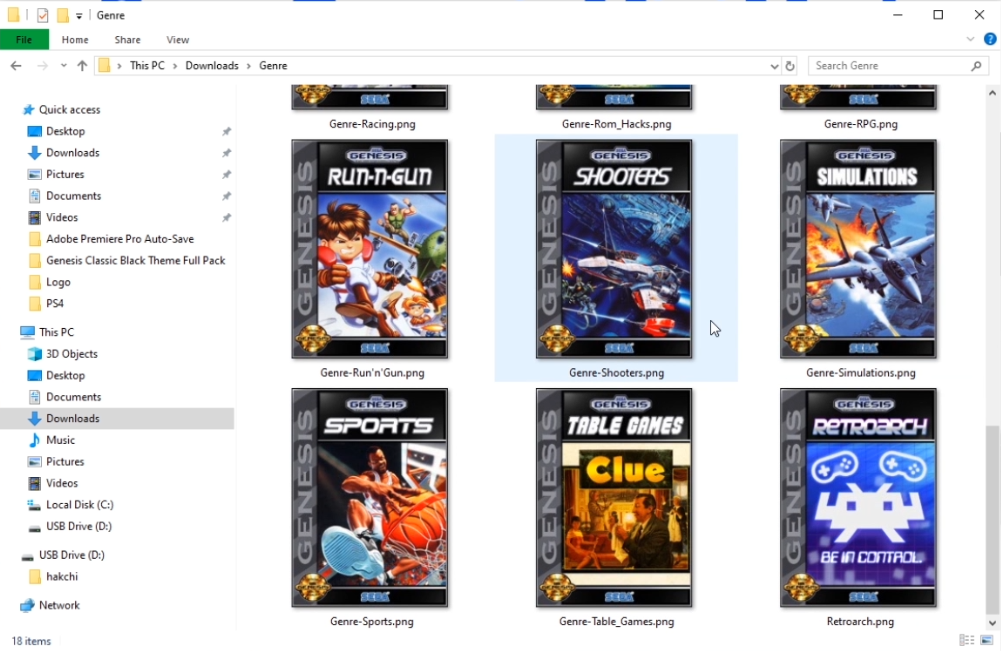This screenshot has width=1001, height=651.
Task: Open Videos under Quick access
Action: pos(61,218)
